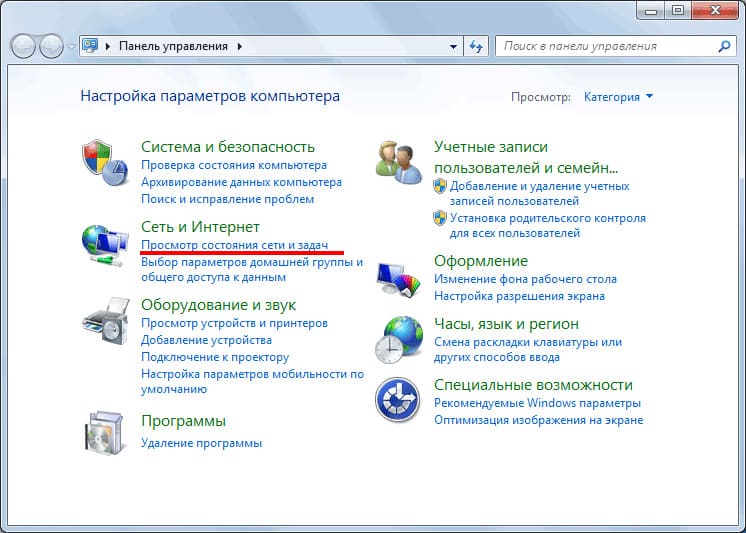The height and width of the screenshot is (533, 746).
Task: Open Выбор параметров домашней группы link
Action: [252, 269]
